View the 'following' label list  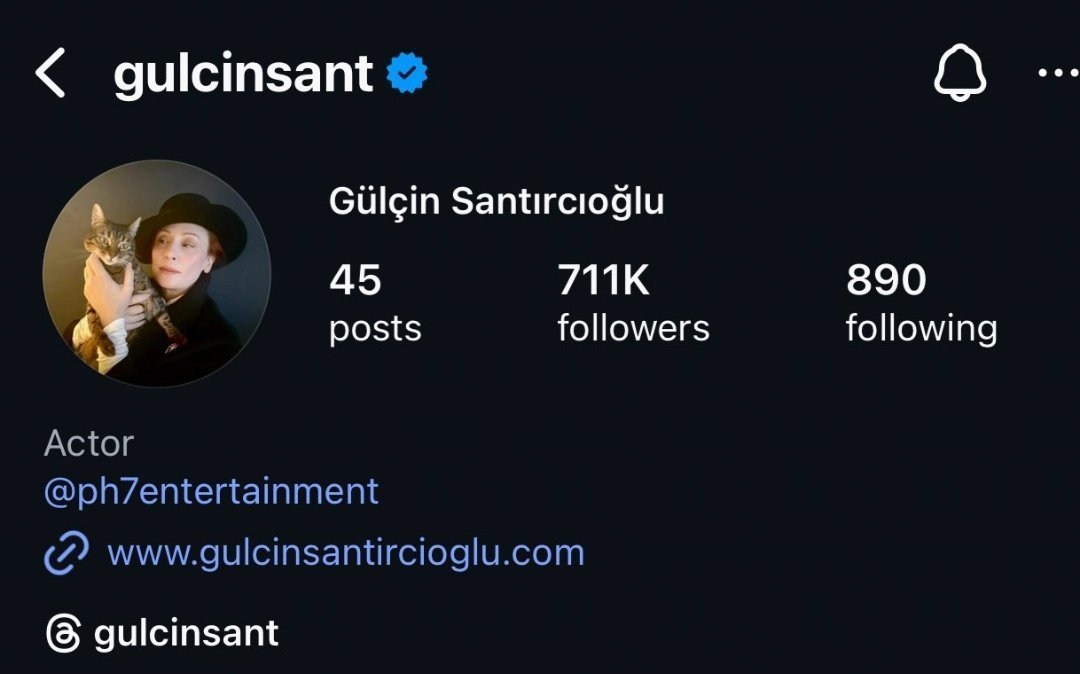pyautogui.click(x=921, y=328)
